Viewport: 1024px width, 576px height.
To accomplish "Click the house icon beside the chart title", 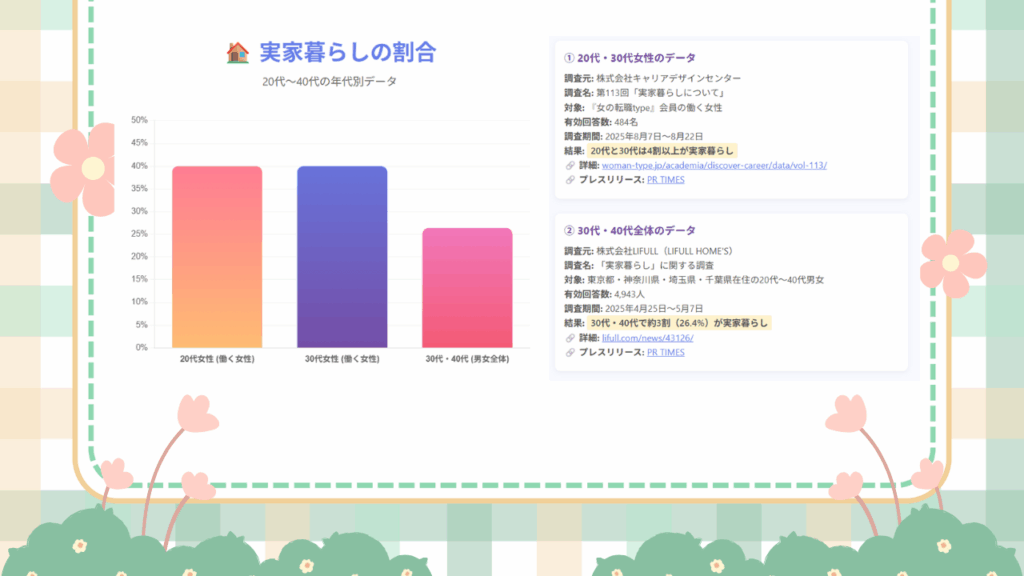I will click(238, 53).
